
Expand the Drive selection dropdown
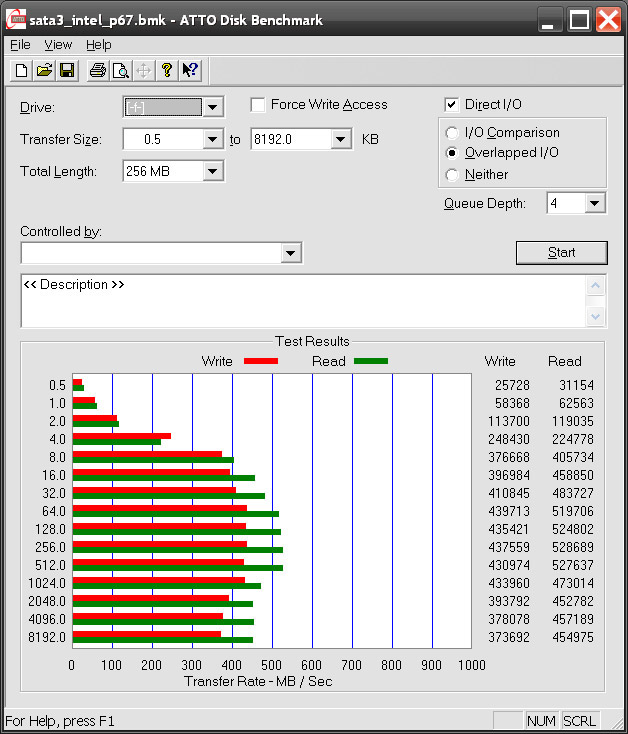(x=213, y=107)
